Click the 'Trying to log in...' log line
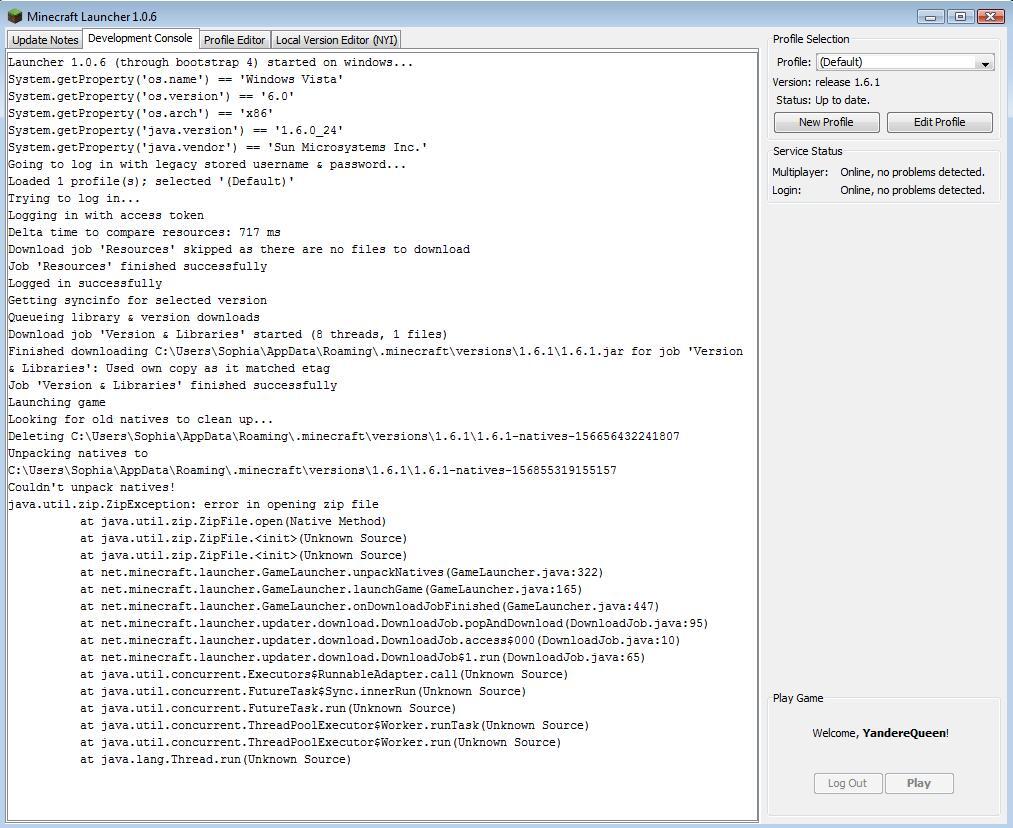 [x=74, y=198]
